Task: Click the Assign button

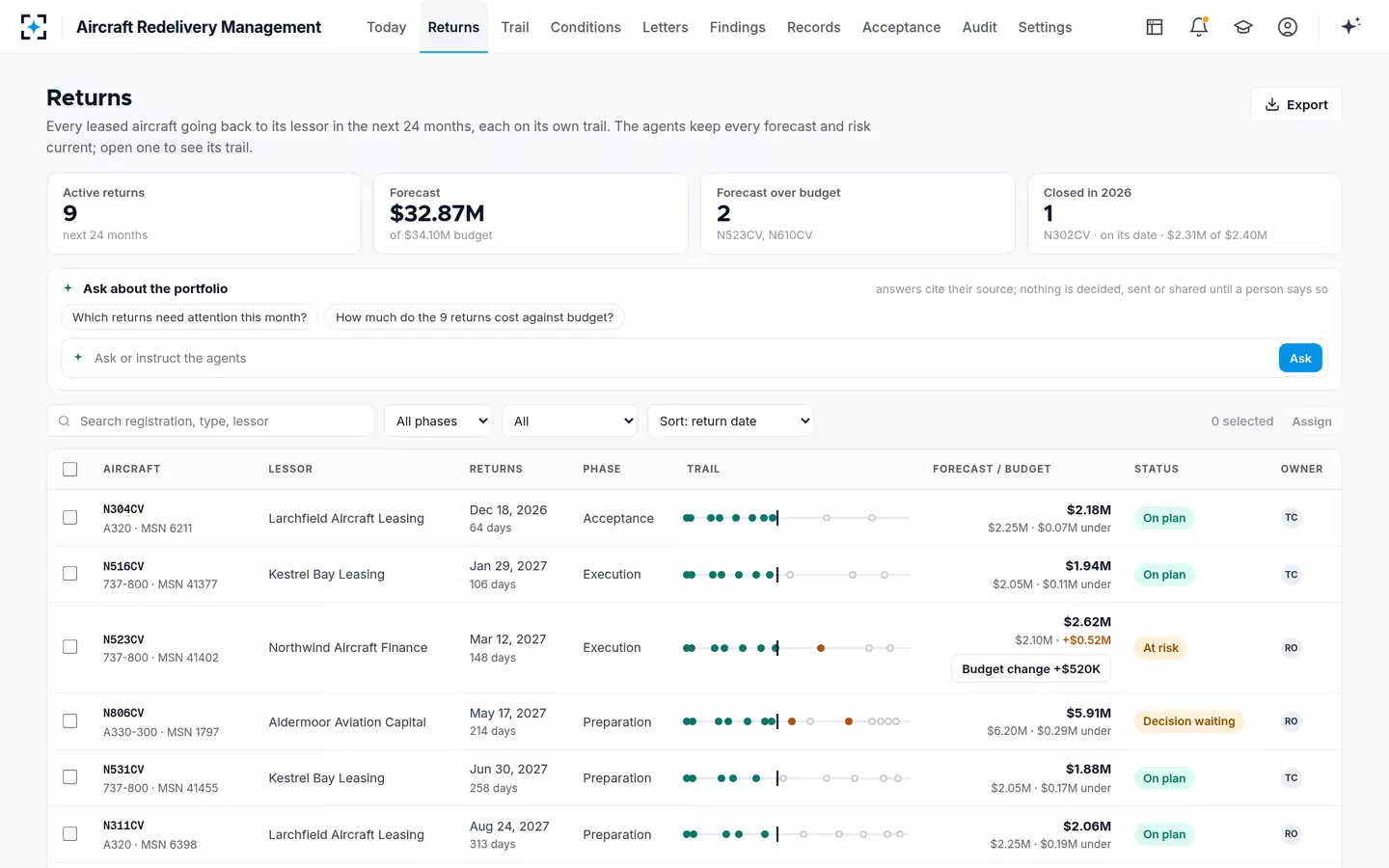Action: [1312, 421]
